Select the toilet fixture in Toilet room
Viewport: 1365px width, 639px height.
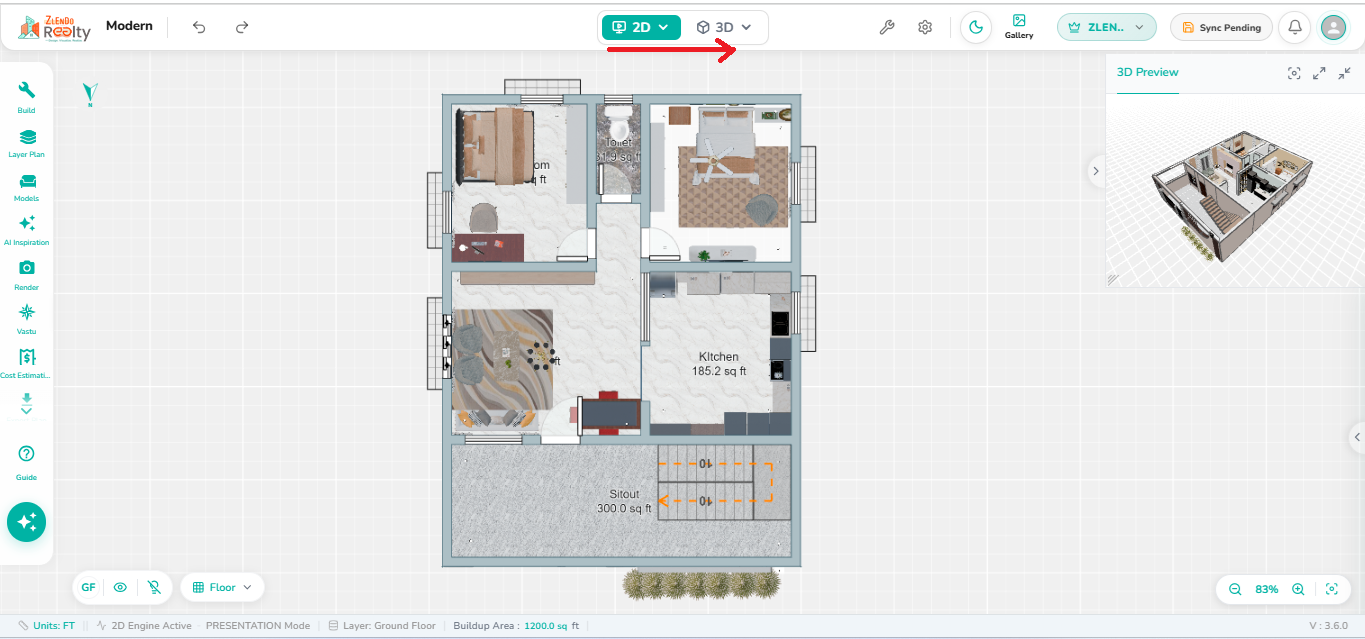point(619,124)
